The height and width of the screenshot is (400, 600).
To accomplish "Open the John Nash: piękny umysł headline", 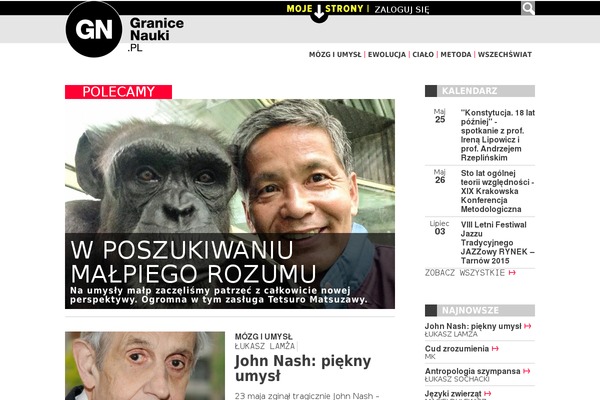I will (303, 368).
